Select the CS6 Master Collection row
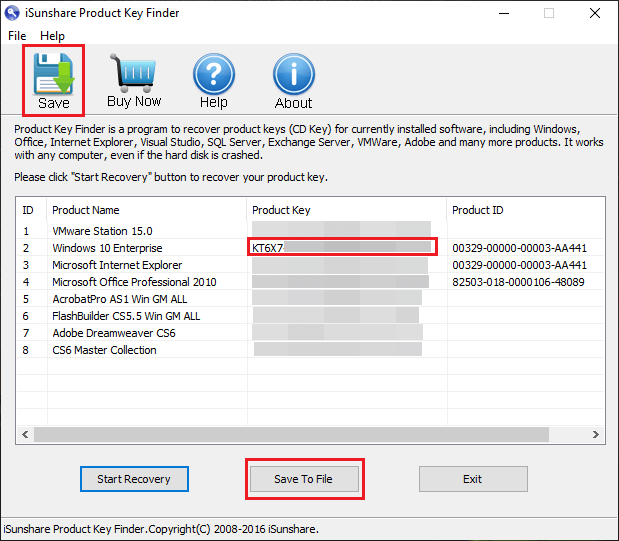Screen dimensions: 619x541 coord(310,349)
